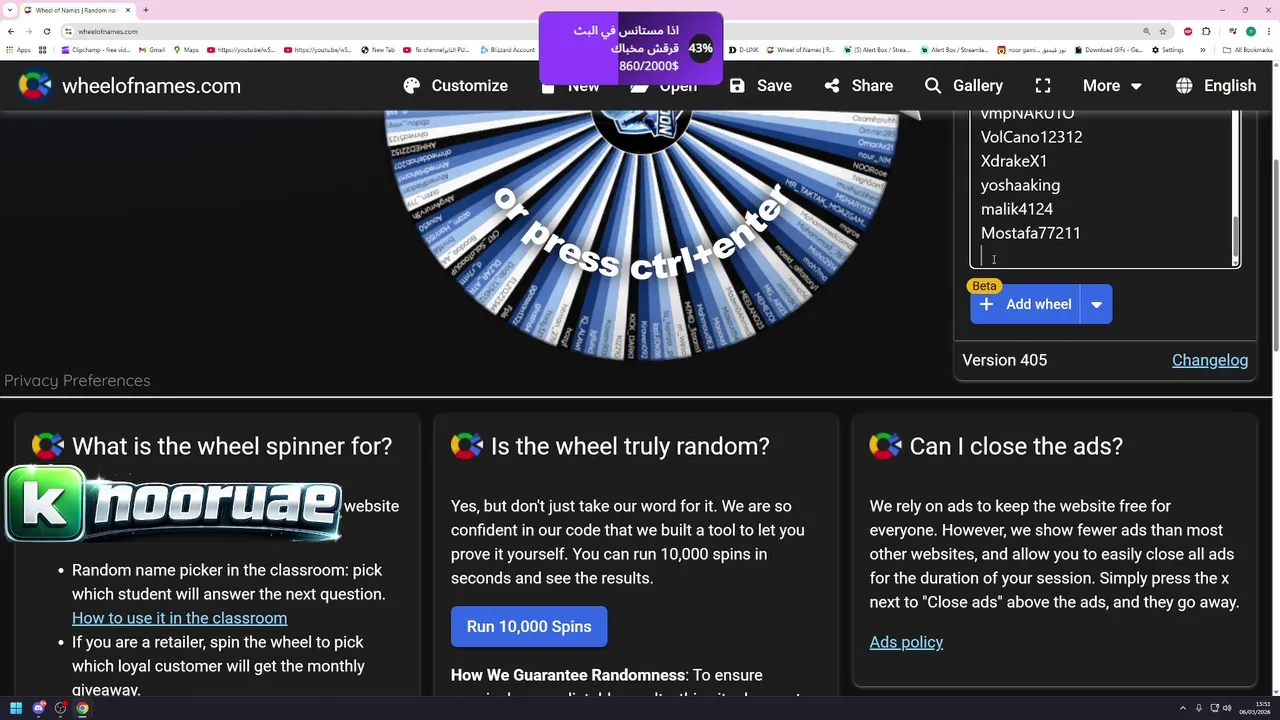Click Run 10,000 Spins button
Screen dimensions: 1280x720
(529, 626)
